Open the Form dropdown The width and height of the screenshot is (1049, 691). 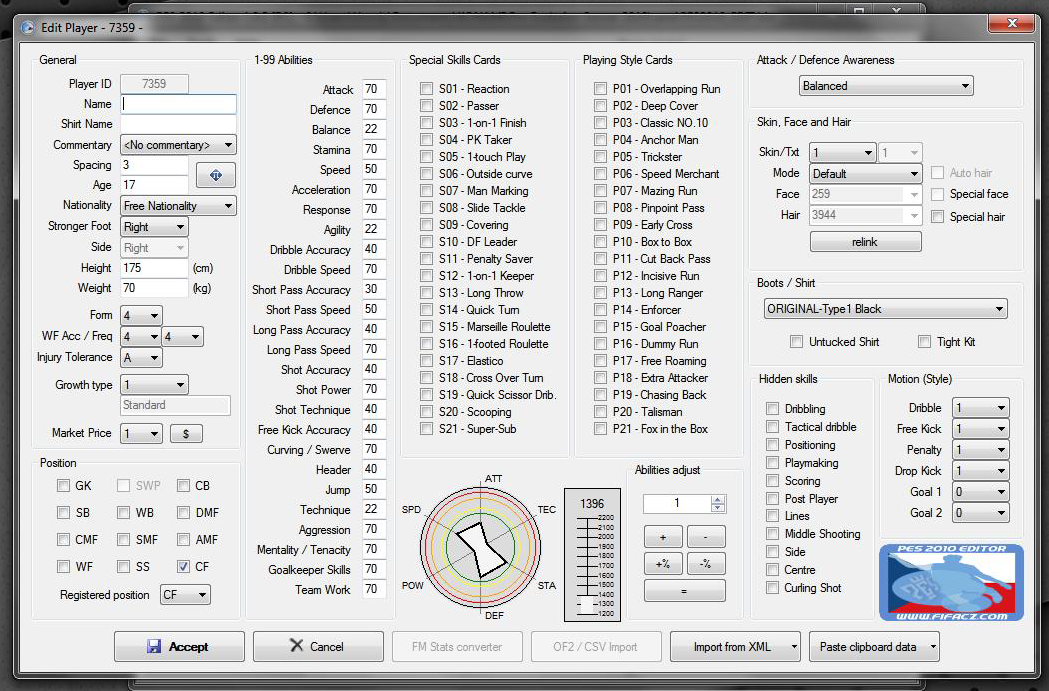click(142, 316)
